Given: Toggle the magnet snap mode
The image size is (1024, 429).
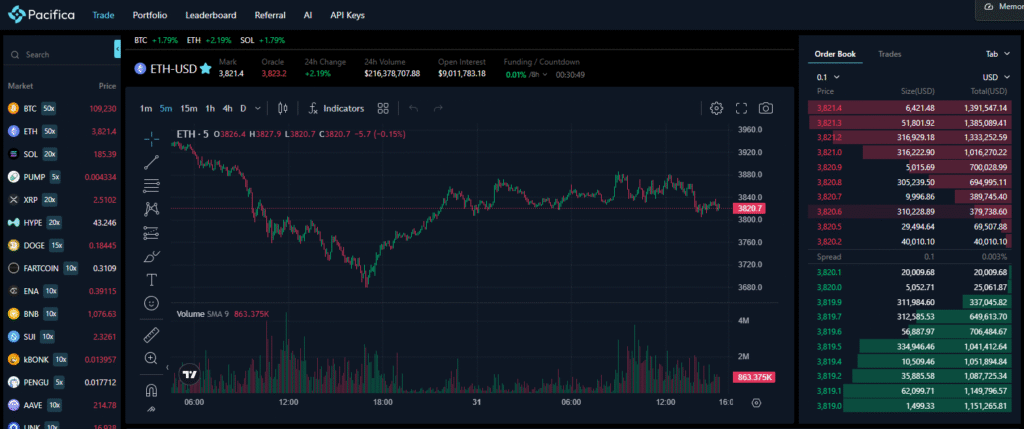Looking at the screenshot, I should coord(152,389).
